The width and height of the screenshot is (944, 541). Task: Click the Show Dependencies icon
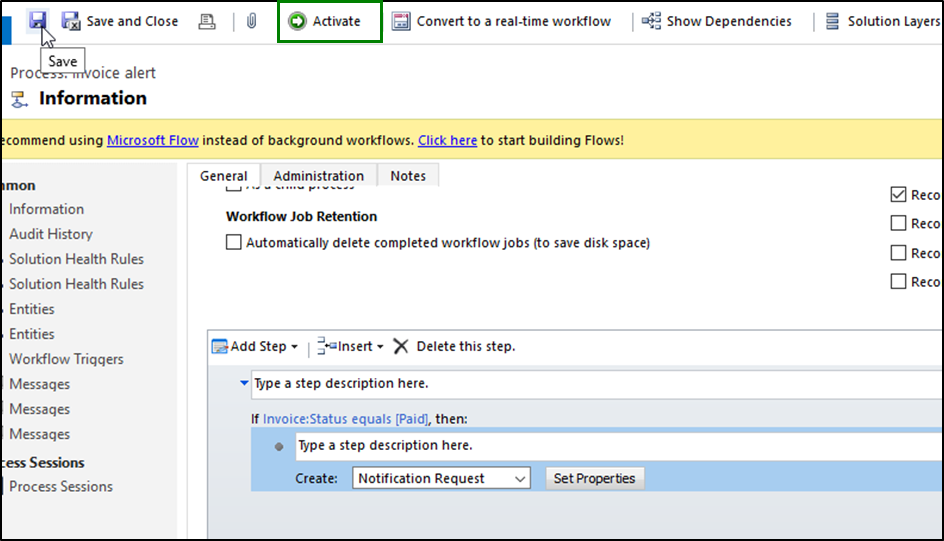point(651,21)
